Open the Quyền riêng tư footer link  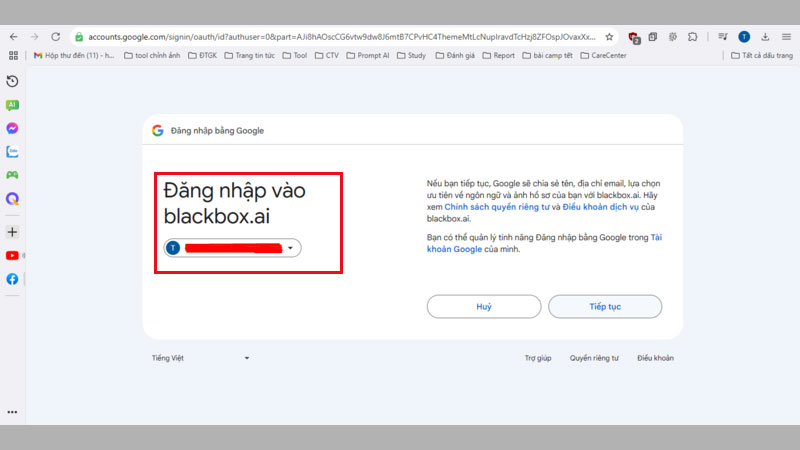[594, 358]
